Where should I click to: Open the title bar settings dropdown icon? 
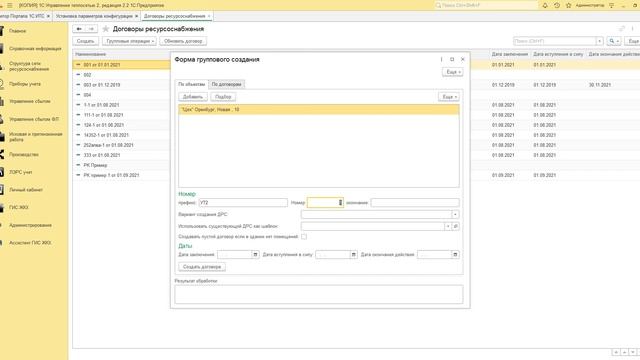coord(611,5)
